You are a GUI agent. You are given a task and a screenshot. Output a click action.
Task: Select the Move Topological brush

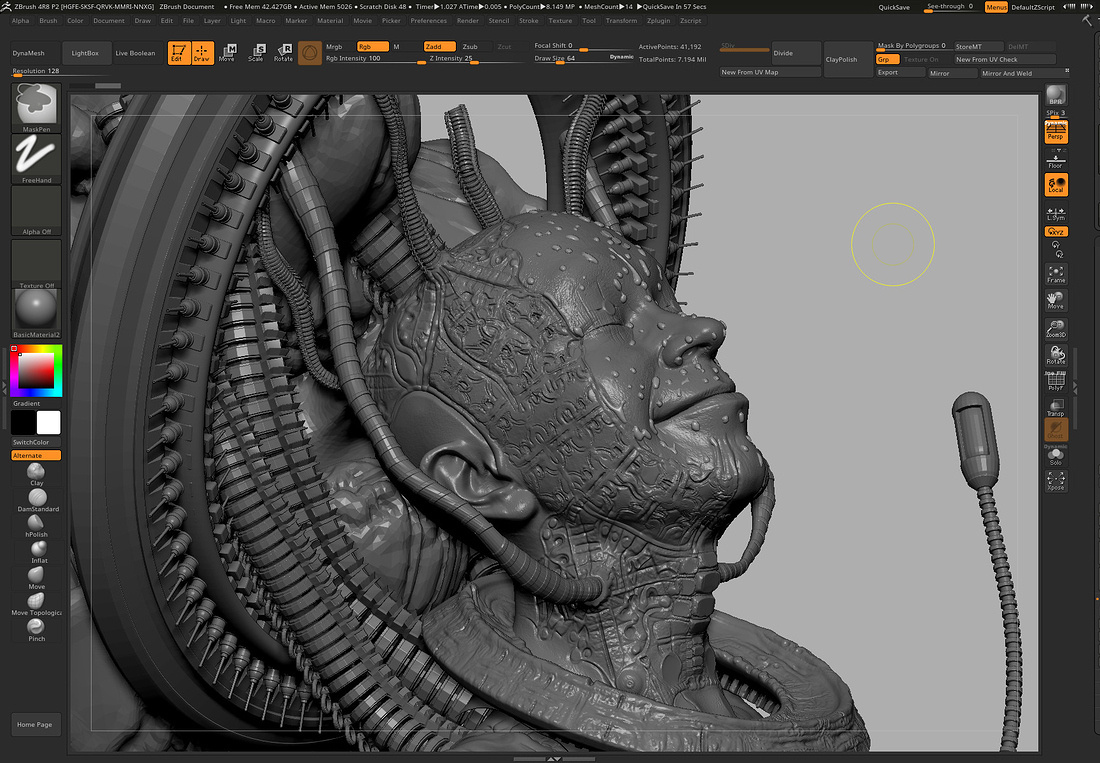[x=36, y=604]
